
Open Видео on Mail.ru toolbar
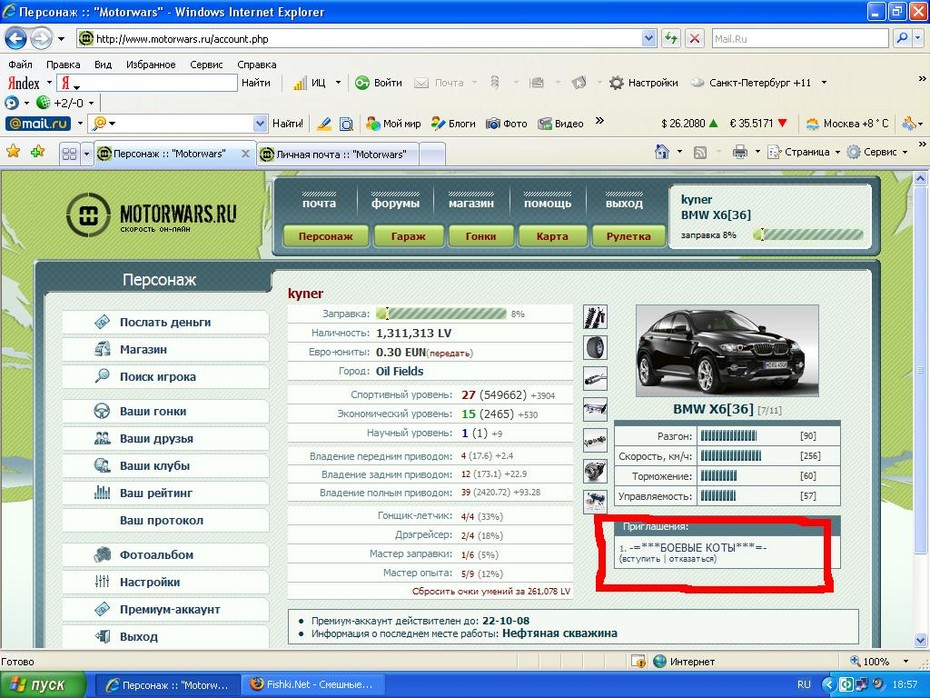[x=560, y=123]
